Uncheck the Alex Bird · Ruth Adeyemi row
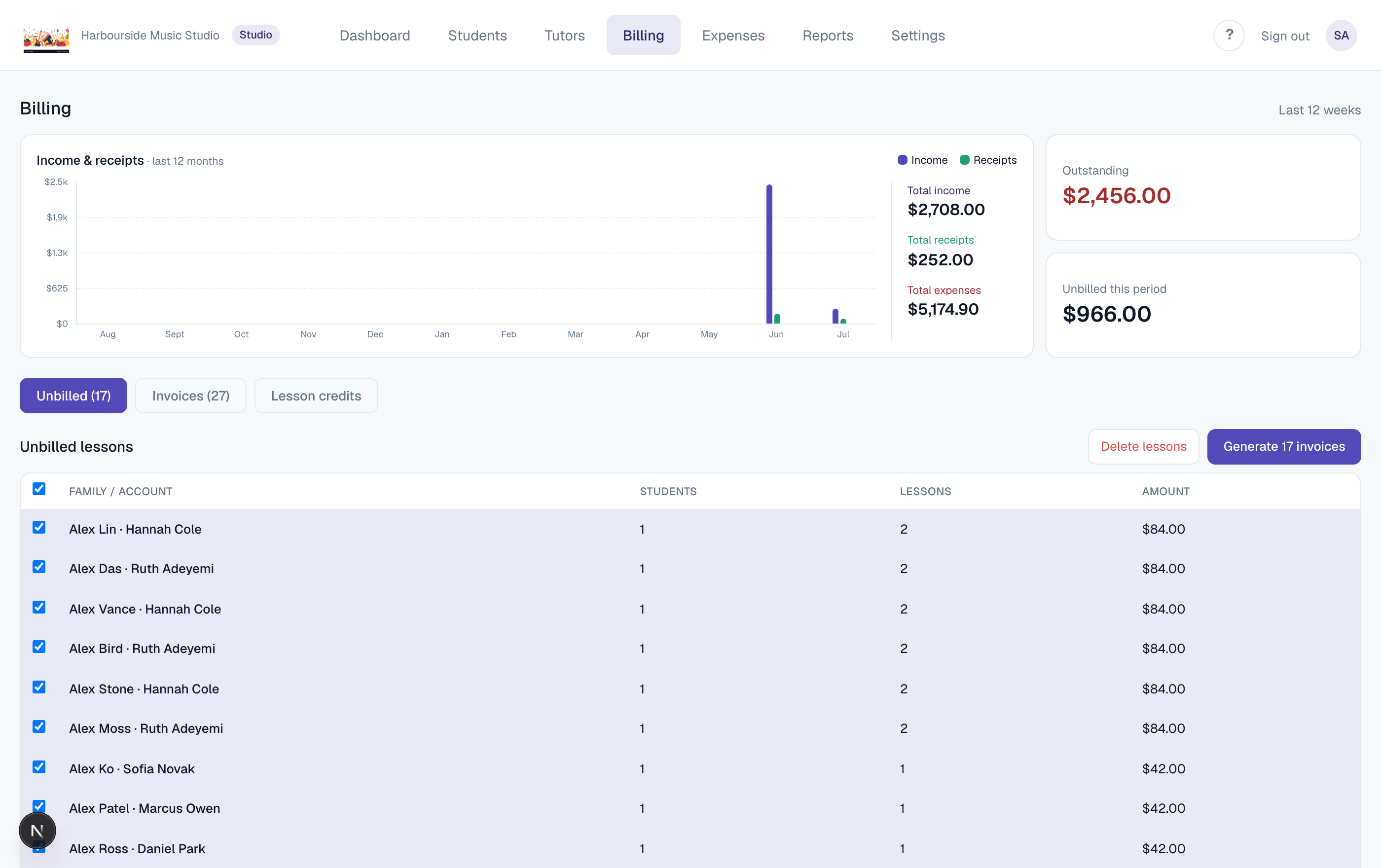Screen dimensions: 1381x868 tap(39, 646)
